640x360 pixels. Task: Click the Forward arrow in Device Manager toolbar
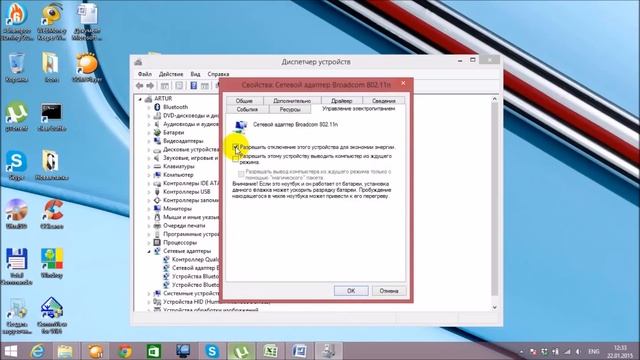150,86
